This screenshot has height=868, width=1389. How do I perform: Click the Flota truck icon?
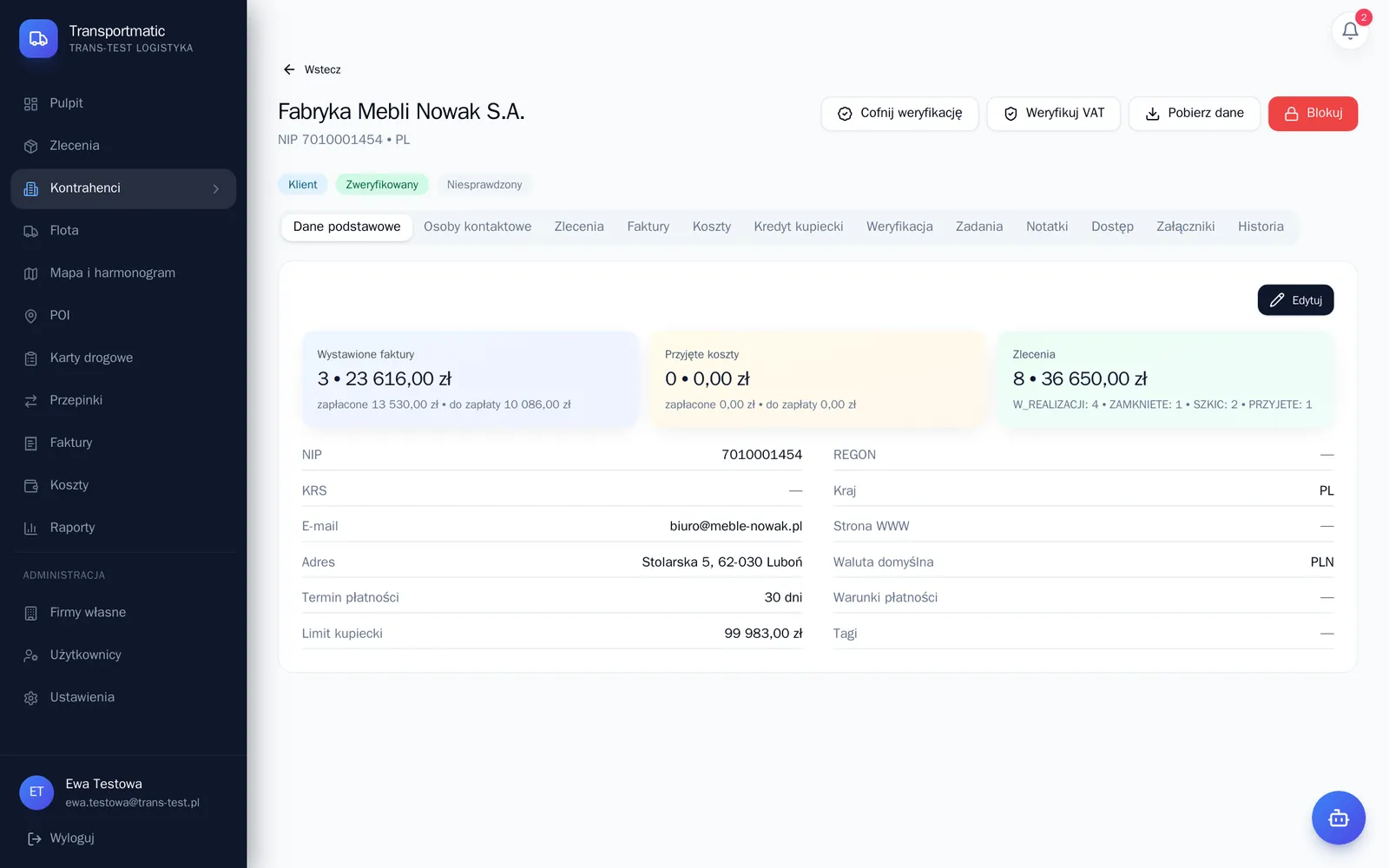point(31,231)
